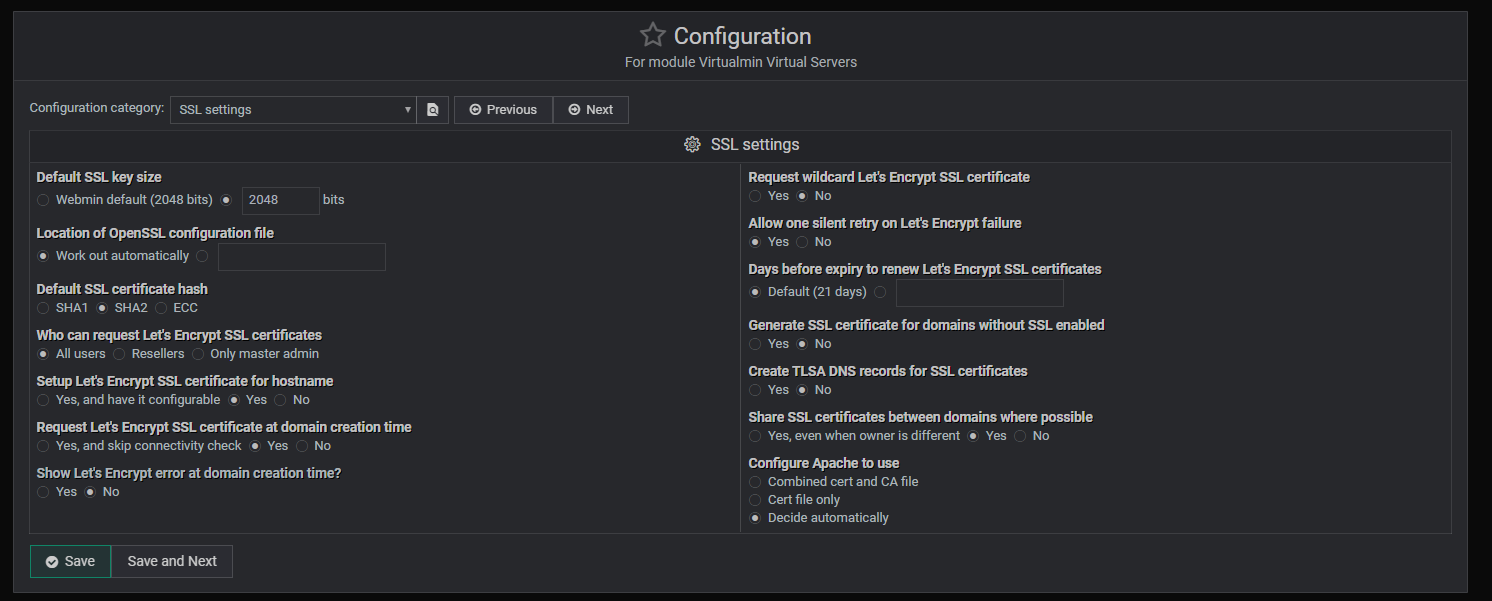Select custom OpenSSL configuration file radio
This screenshot has width=1492, height=601.
[203, 256]
